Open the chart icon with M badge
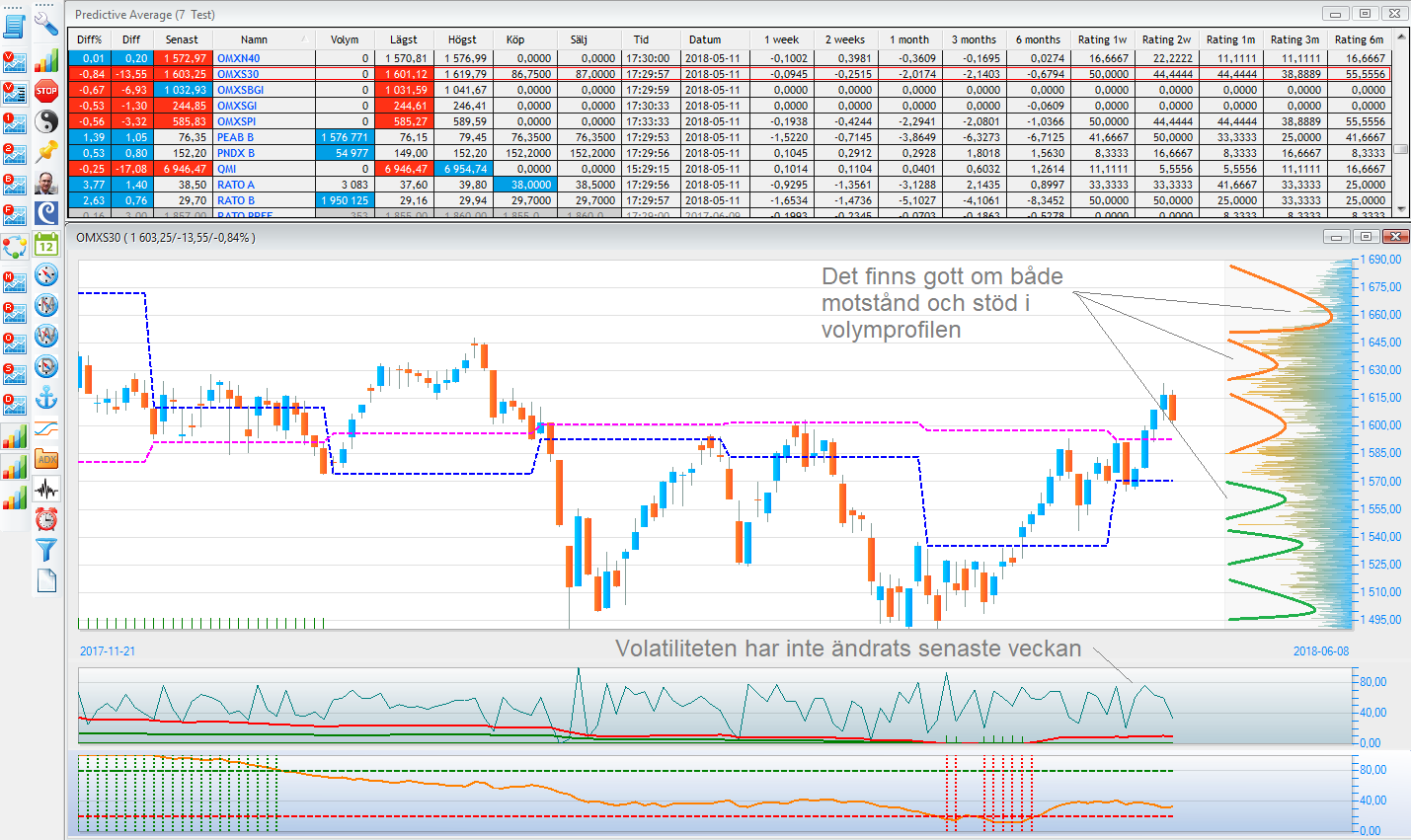This screenshot has width=1411, height=840. [15, 281]
